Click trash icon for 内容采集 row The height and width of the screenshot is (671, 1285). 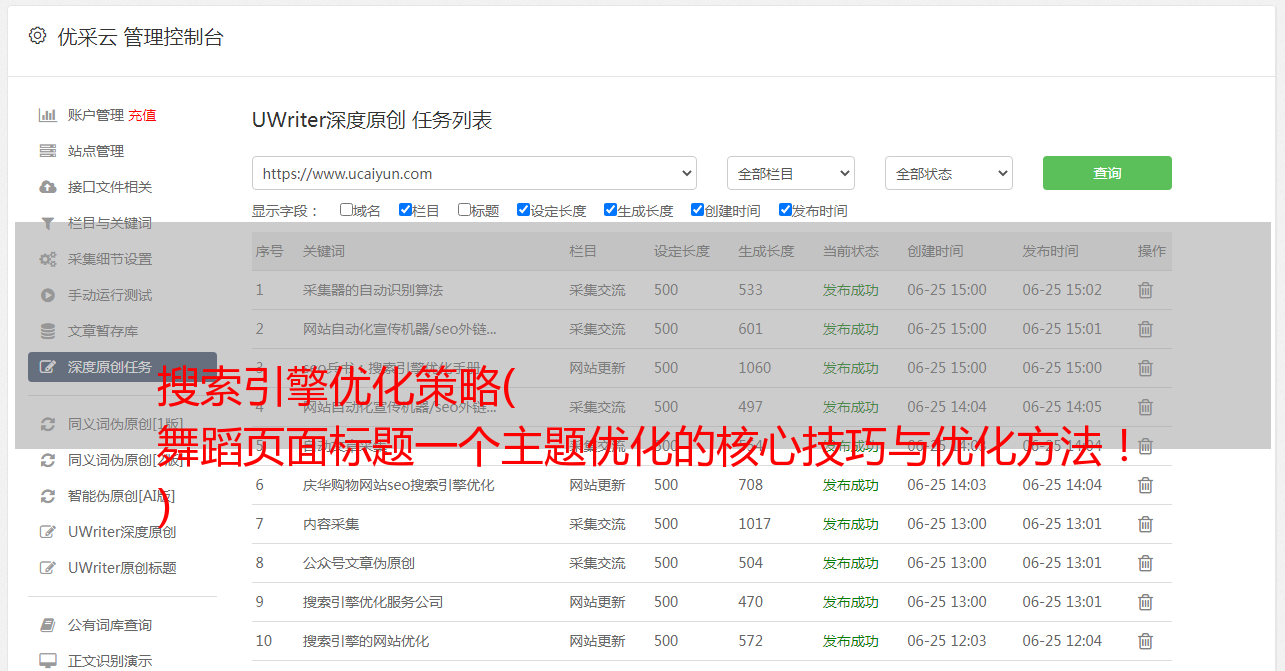[1145, 524]
